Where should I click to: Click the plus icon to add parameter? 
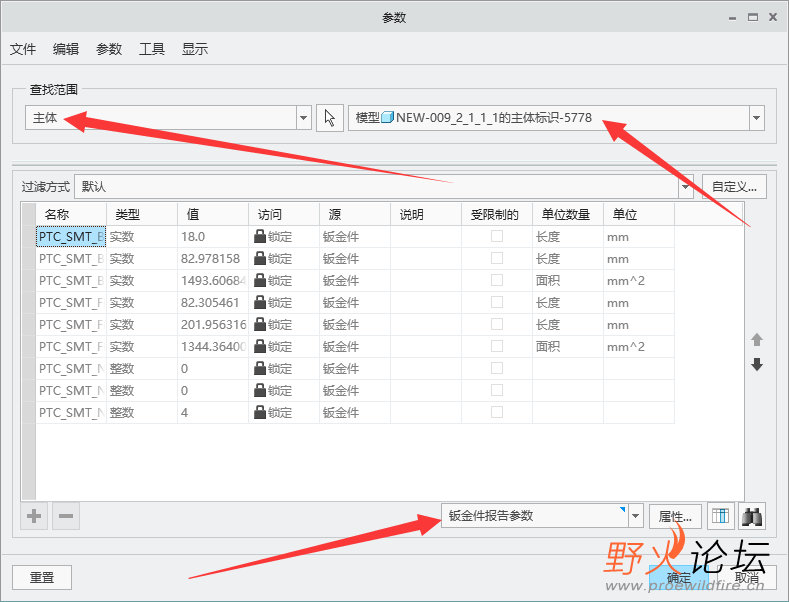(34, 516)
